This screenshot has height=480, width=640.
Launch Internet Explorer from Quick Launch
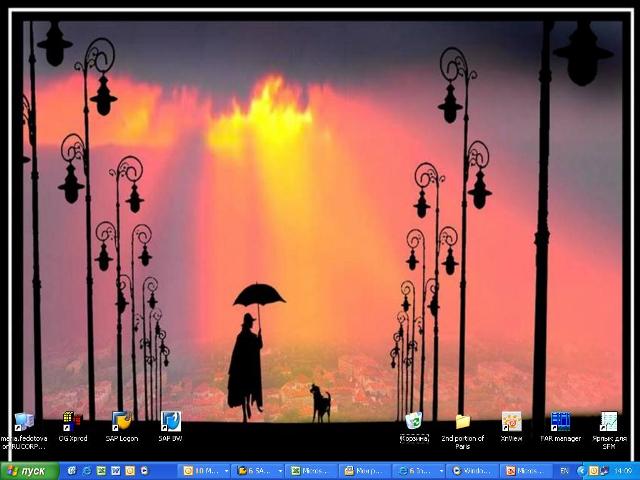(87, 471)
